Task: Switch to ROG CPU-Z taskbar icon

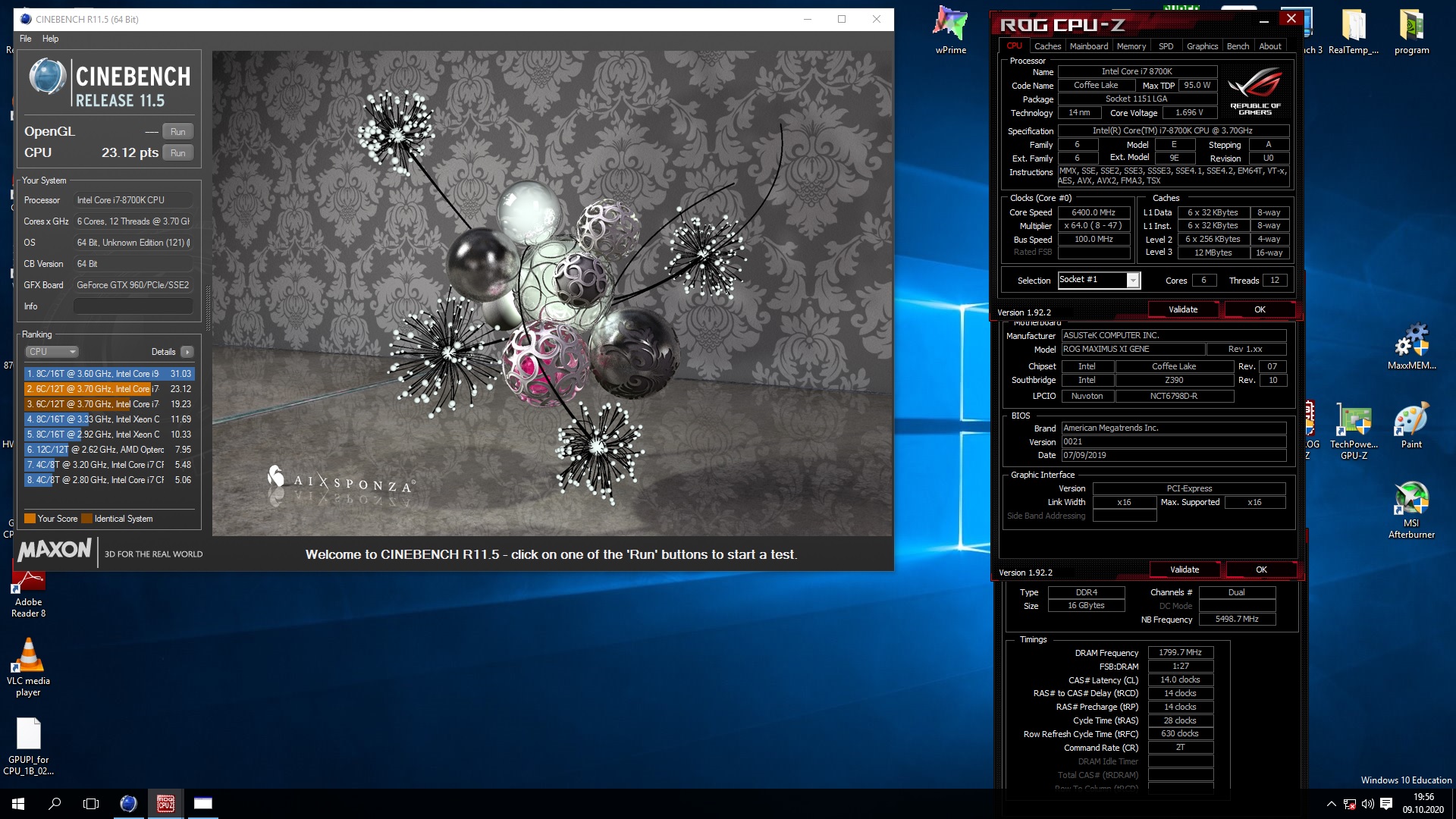Action: (165, 804)
